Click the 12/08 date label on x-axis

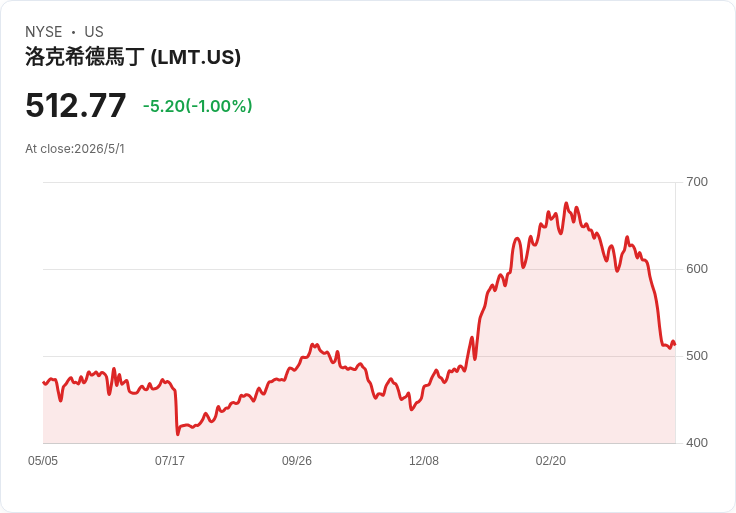424,460
